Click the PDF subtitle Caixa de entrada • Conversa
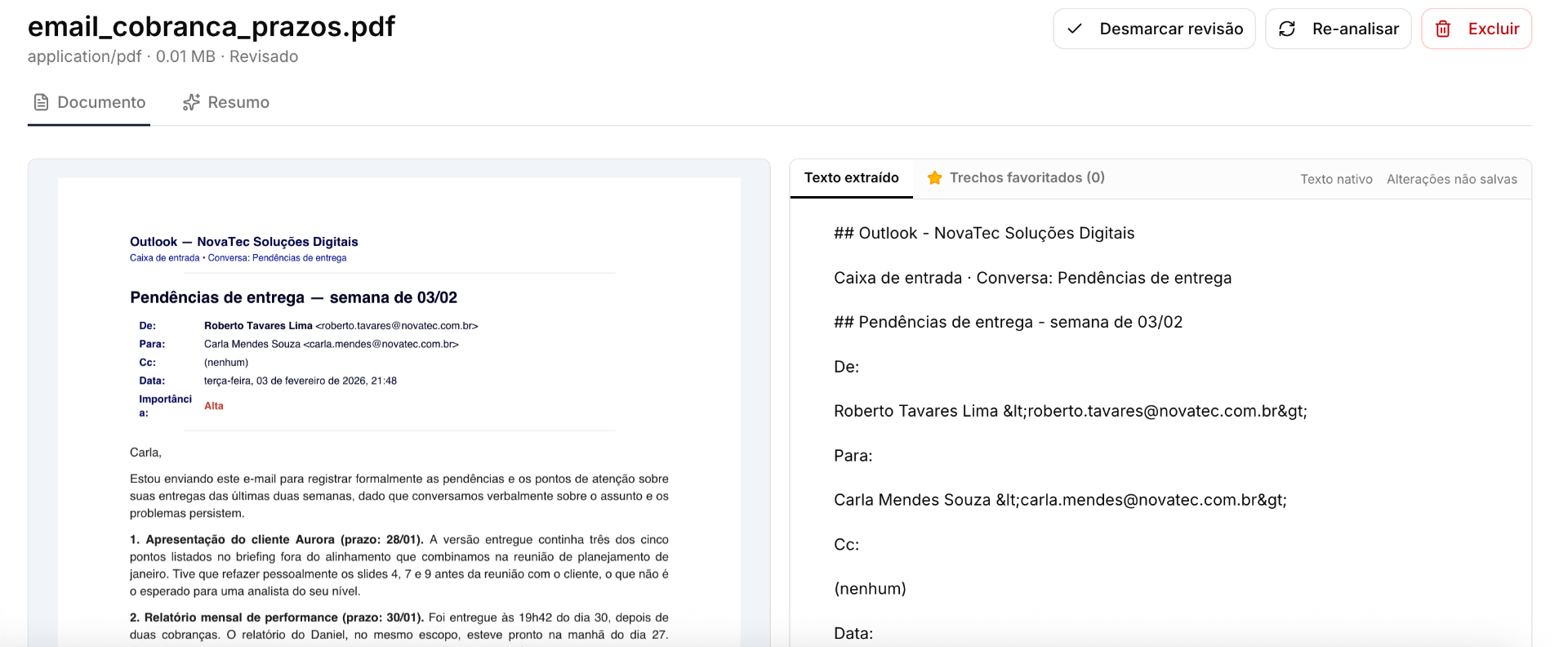This screenshot has width=1568, height=647. tap(238, 258)
